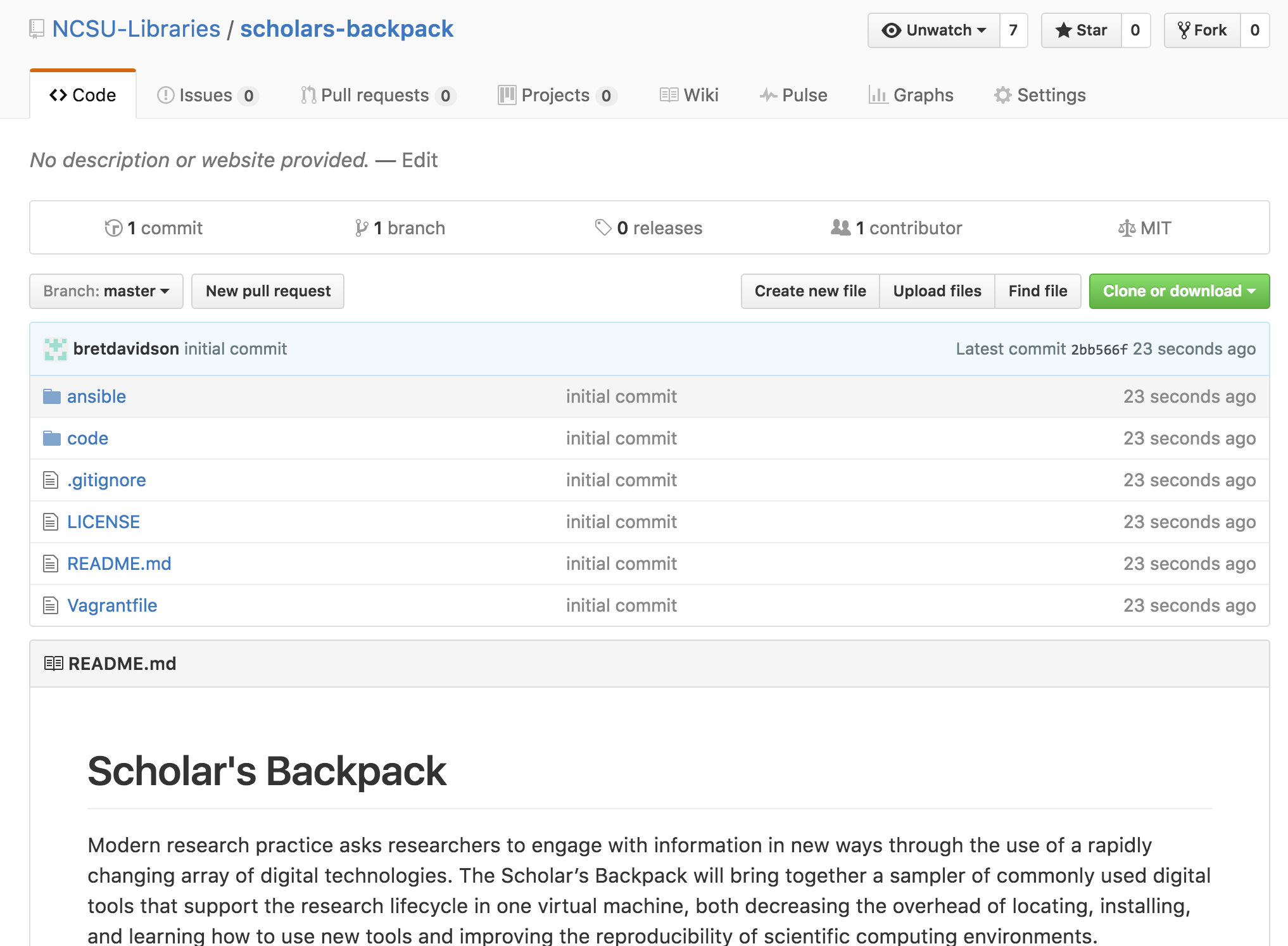View the 1 branch link
The height and width of the screenshot is (946, 1288).
pyautogui.click(x=400, y=228)
